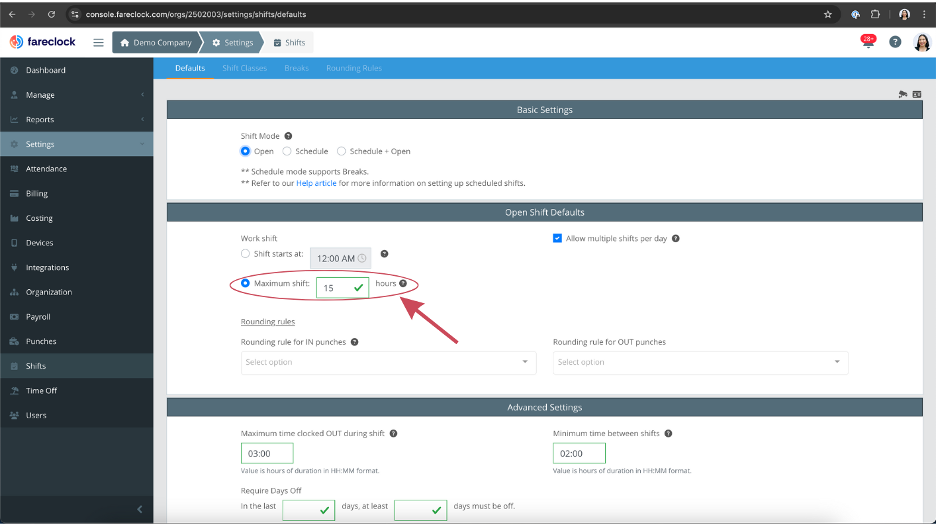Click the Attendance sidebar icon
936x526 pixels.
point(14,169)
